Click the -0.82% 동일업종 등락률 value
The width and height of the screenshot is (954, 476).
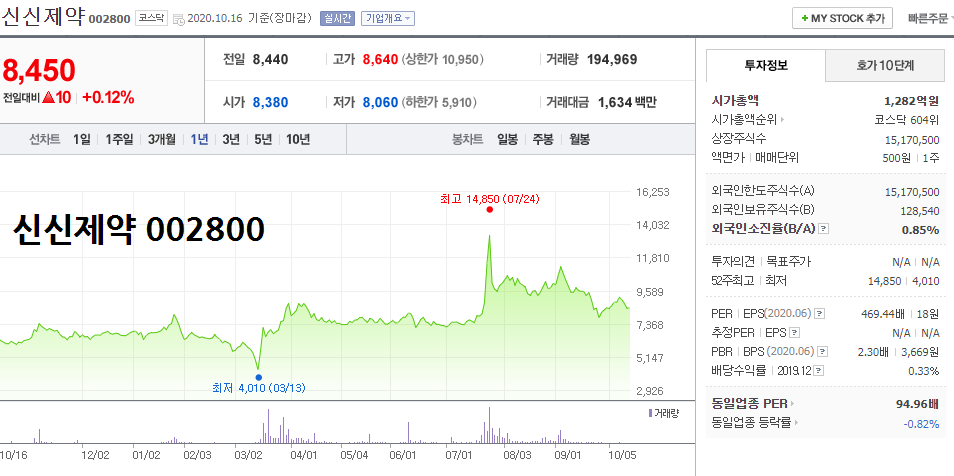(921, 423)
